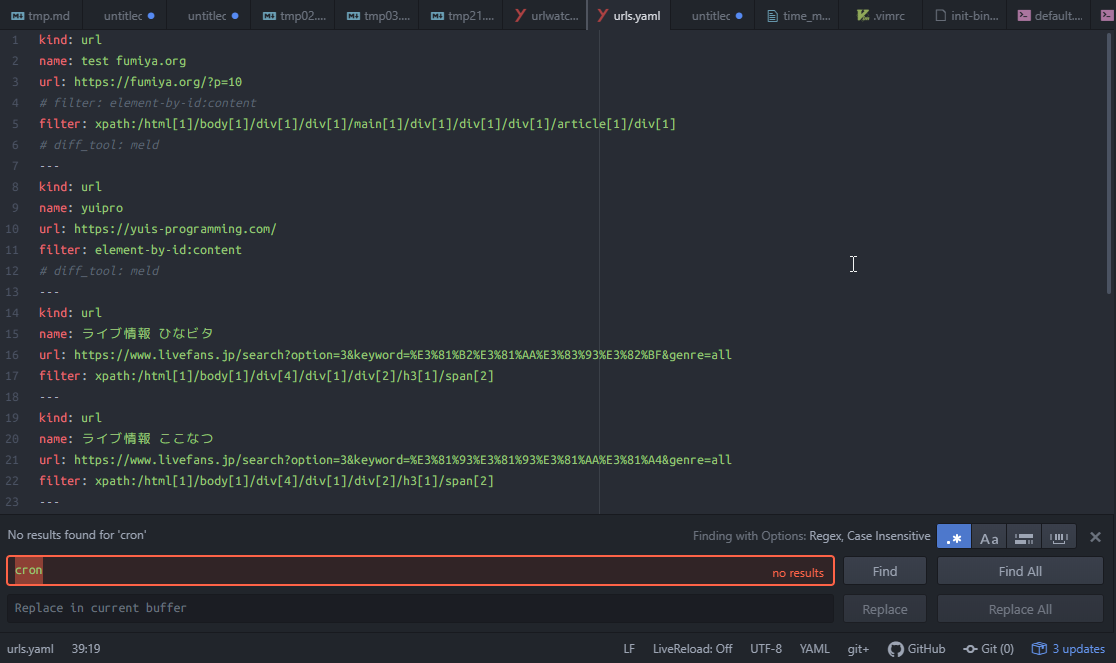Viewport: 1116px width, 663px height.
Task: Toggle case-sensitive matching (Aa)
Action: pyautogui.click(x=988, y=537)
